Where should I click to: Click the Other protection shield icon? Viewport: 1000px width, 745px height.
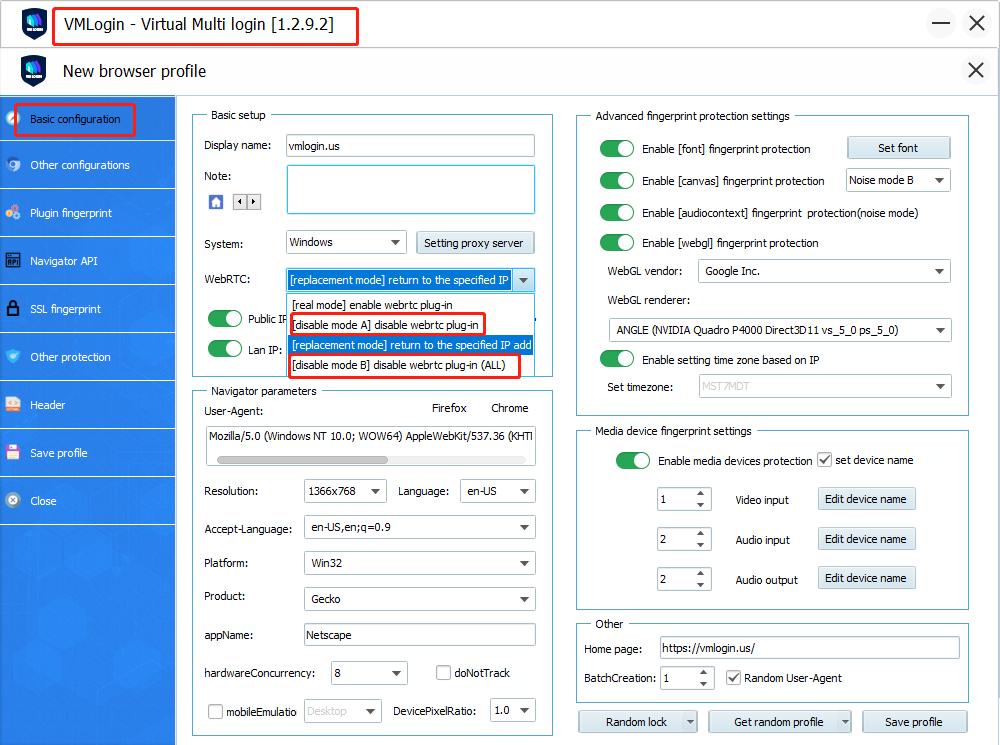pyautogui.click(x=13, y=357)
